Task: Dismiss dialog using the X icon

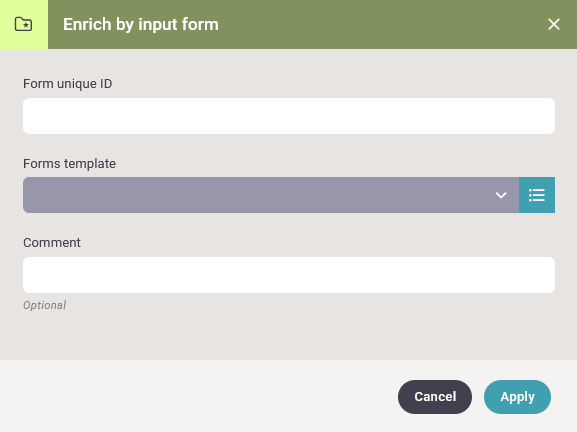Action: click(553, 24)
